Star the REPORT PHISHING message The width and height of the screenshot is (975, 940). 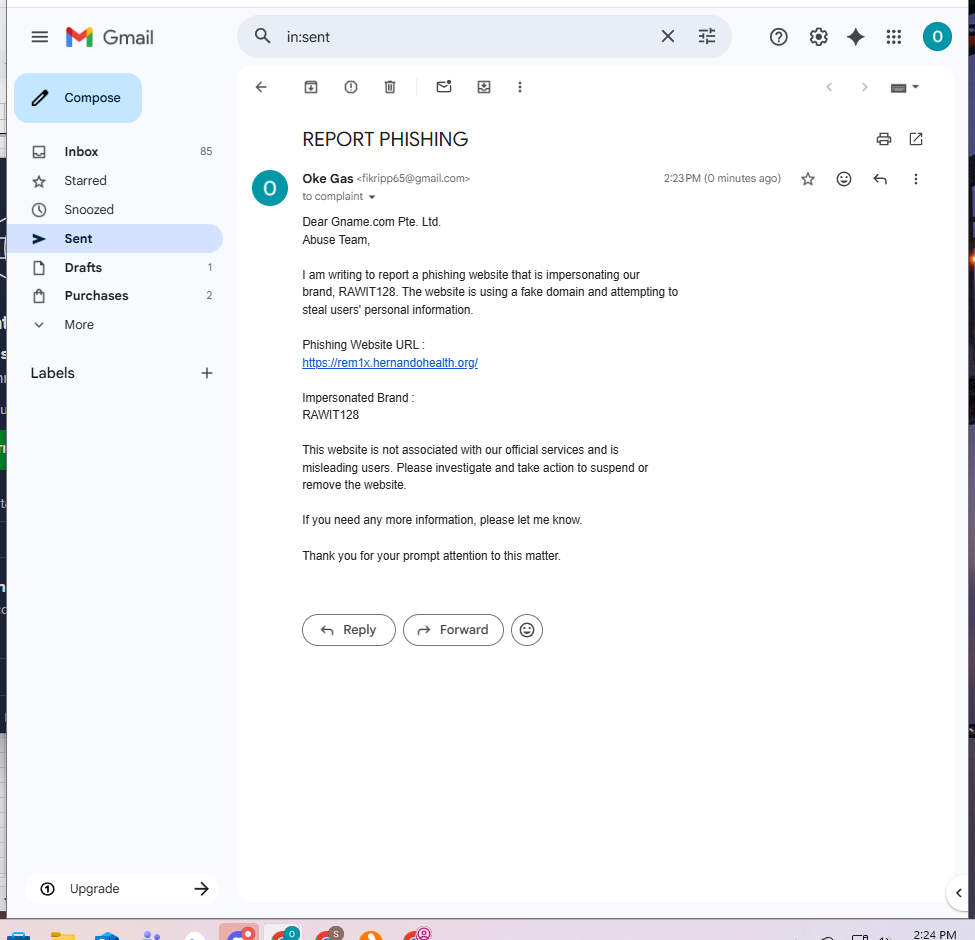[808, 179]
